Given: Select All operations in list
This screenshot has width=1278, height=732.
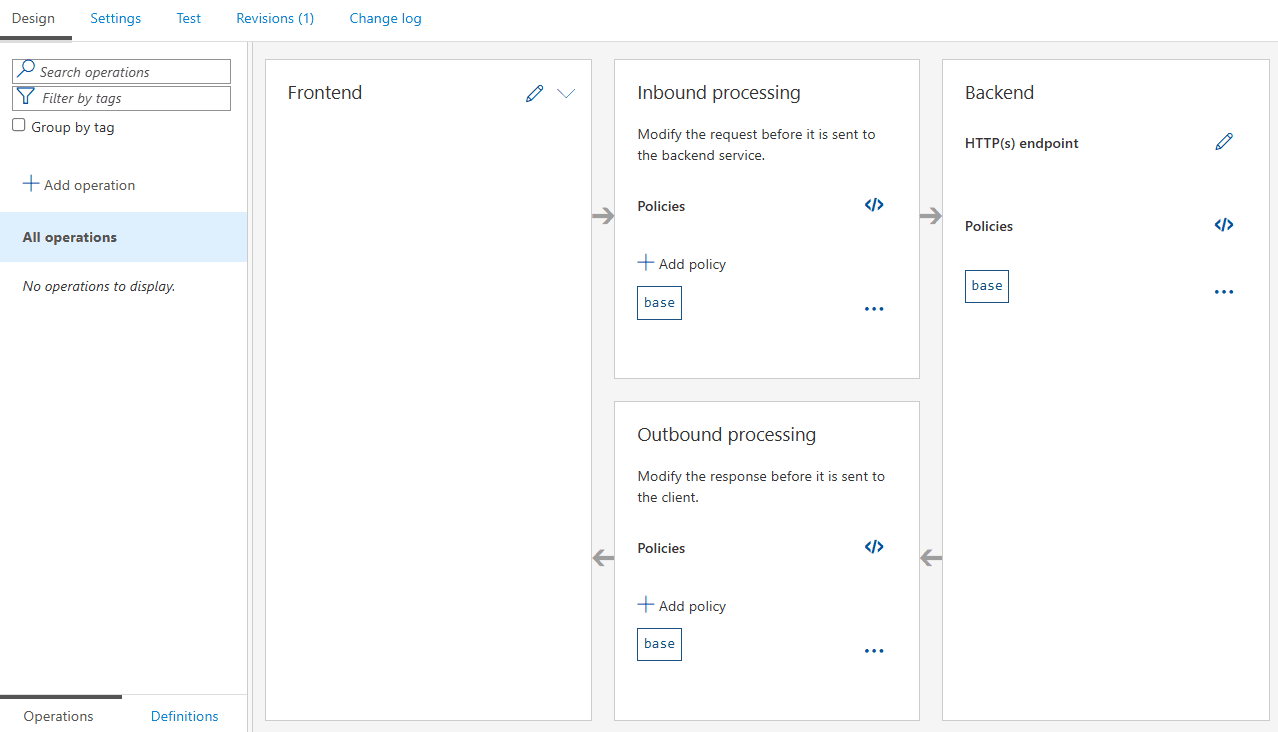Looking at the screenshot, I should pyautogui.click(x=124, y=237).
